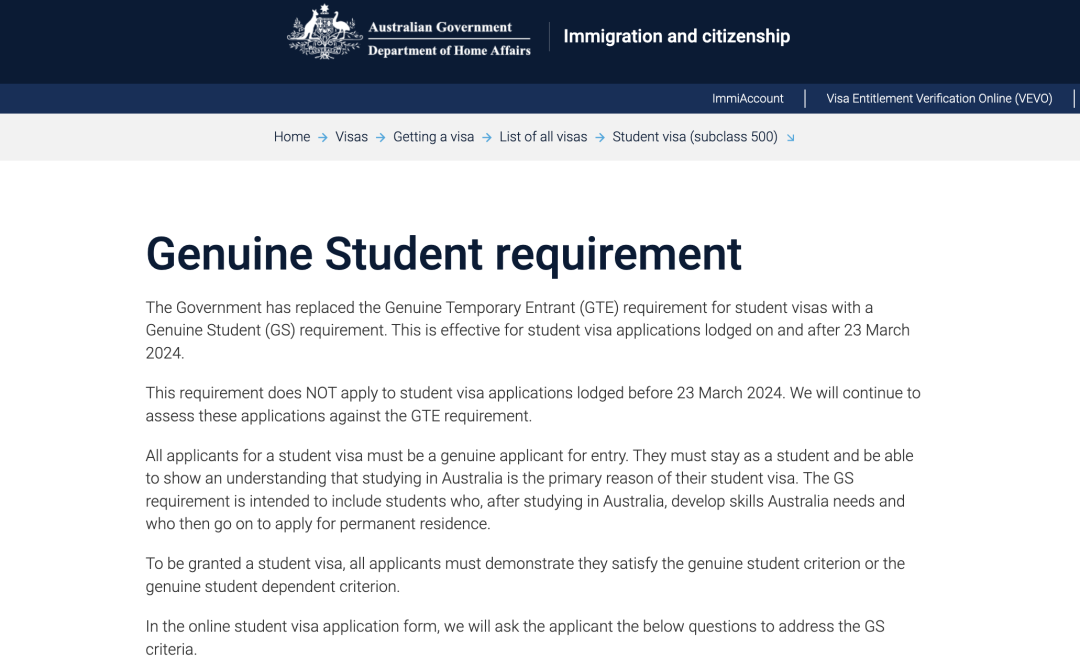Click the paragraph starting "The Government has replaced"
This screenshot has height=671, width=1080.
point(527,330)
